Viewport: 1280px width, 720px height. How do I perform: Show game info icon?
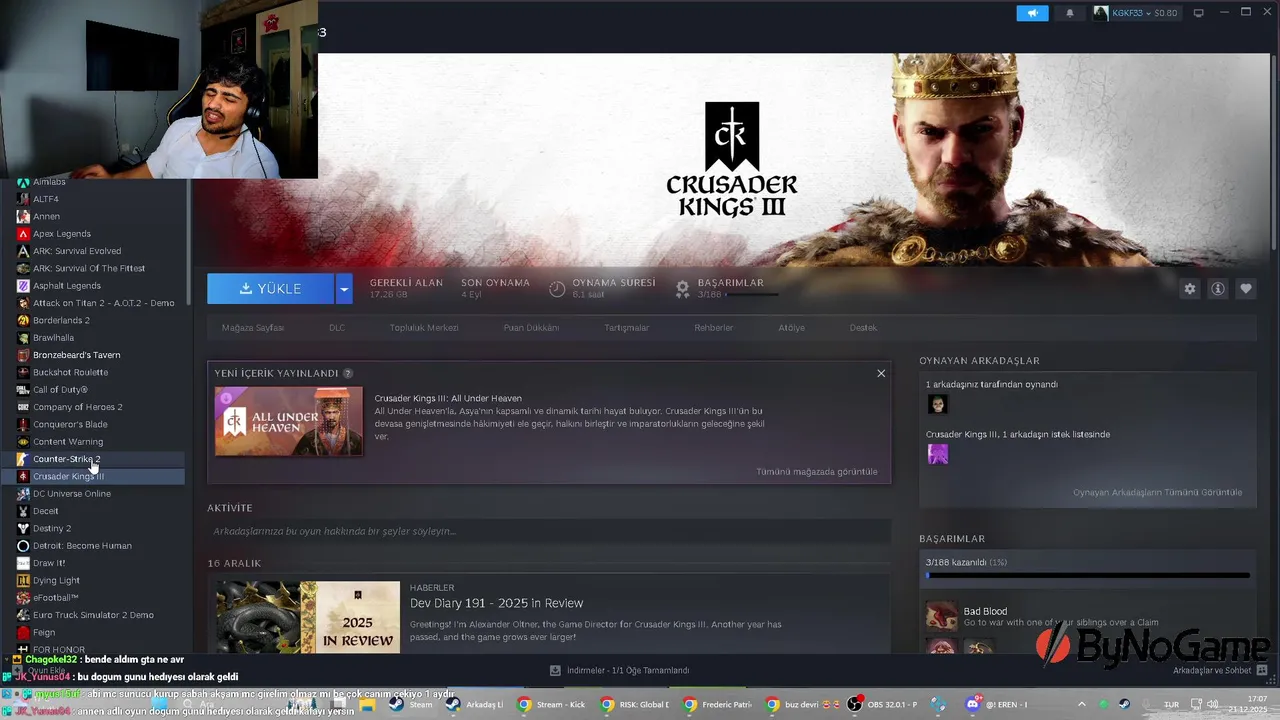1218,289
